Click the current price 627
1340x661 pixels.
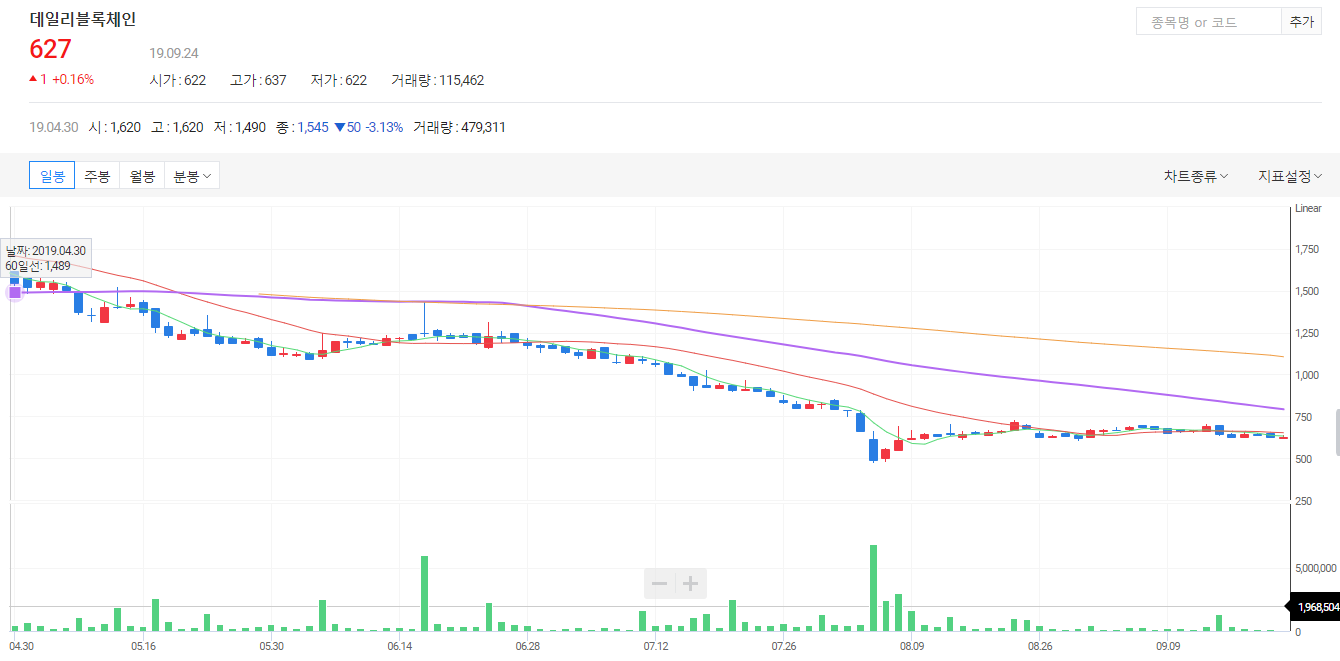click(x=50, y=49)
